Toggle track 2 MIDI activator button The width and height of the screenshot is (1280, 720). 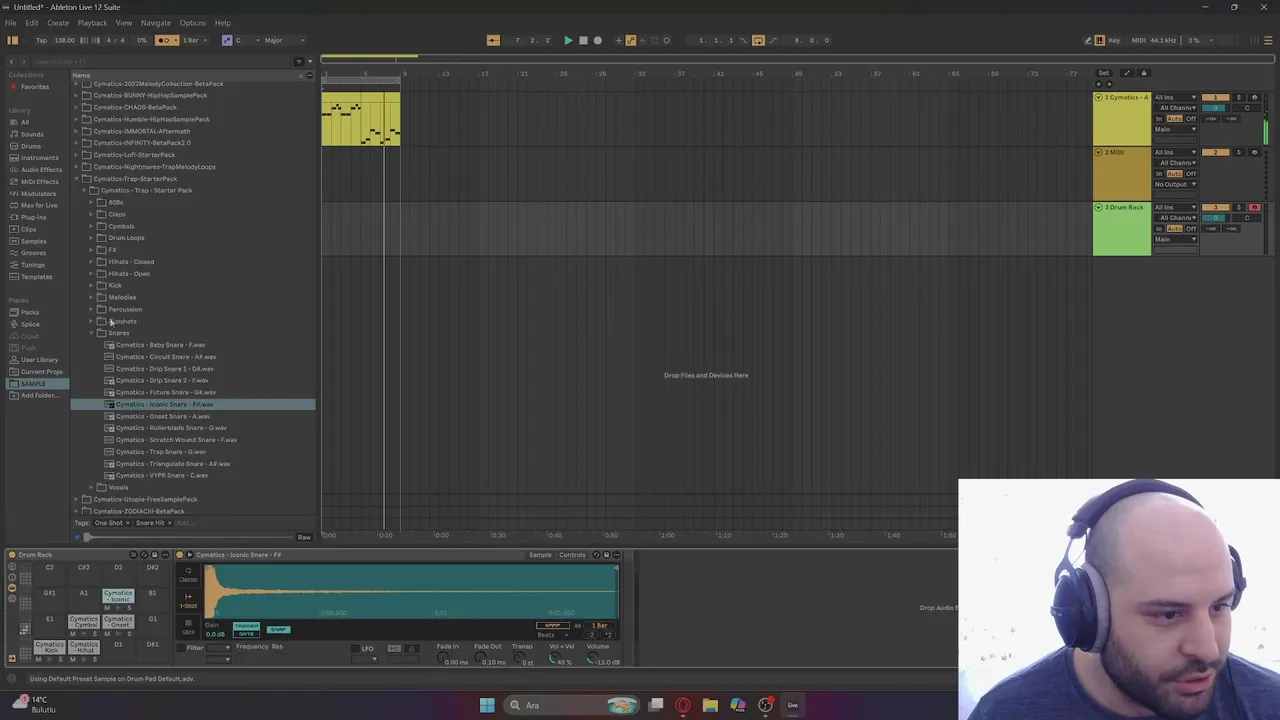(x=1216, y=153)
